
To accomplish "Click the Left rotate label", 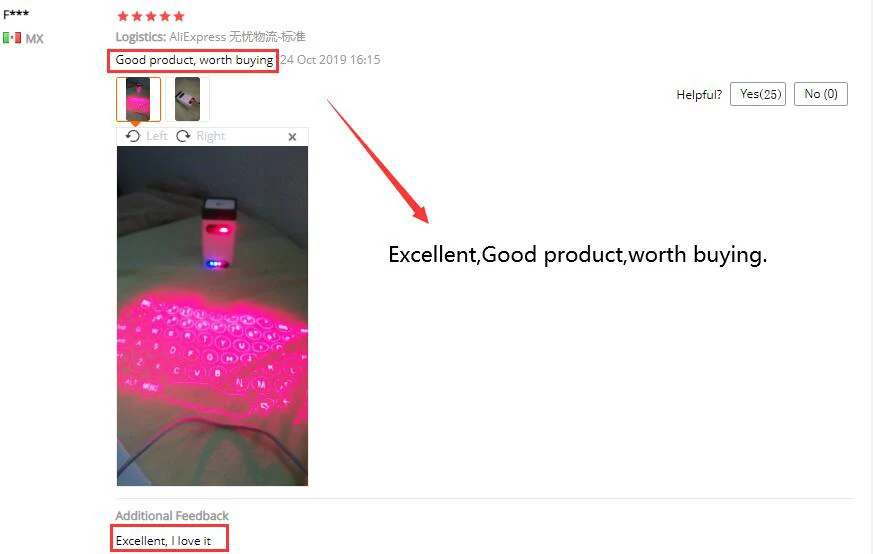I will click(156, 136).
